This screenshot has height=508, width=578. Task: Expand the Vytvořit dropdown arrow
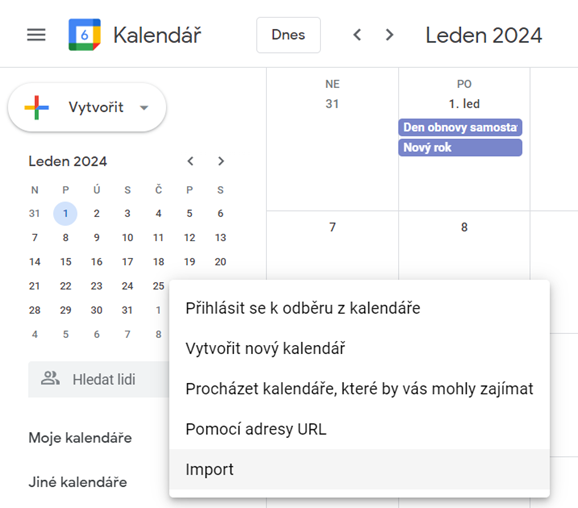point(144,108)
